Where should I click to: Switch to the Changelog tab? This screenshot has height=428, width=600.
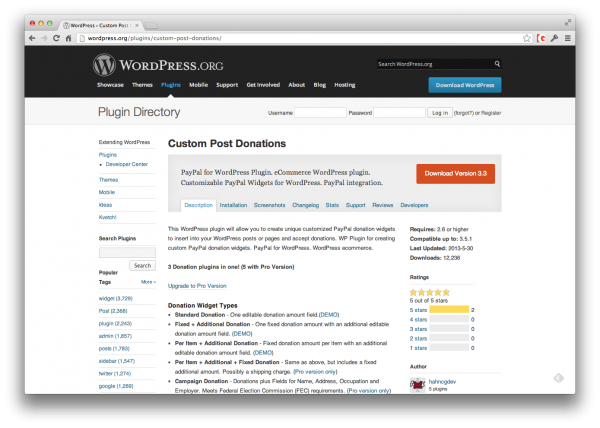tap(305, 205)
